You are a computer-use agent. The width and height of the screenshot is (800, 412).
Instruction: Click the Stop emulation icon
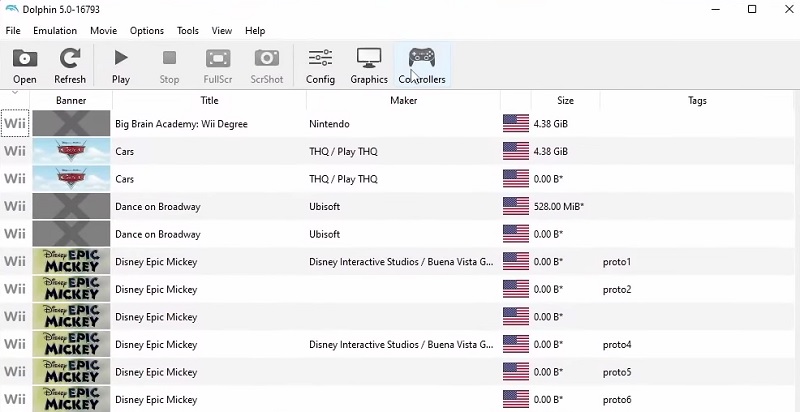click(x=169, y=66)
